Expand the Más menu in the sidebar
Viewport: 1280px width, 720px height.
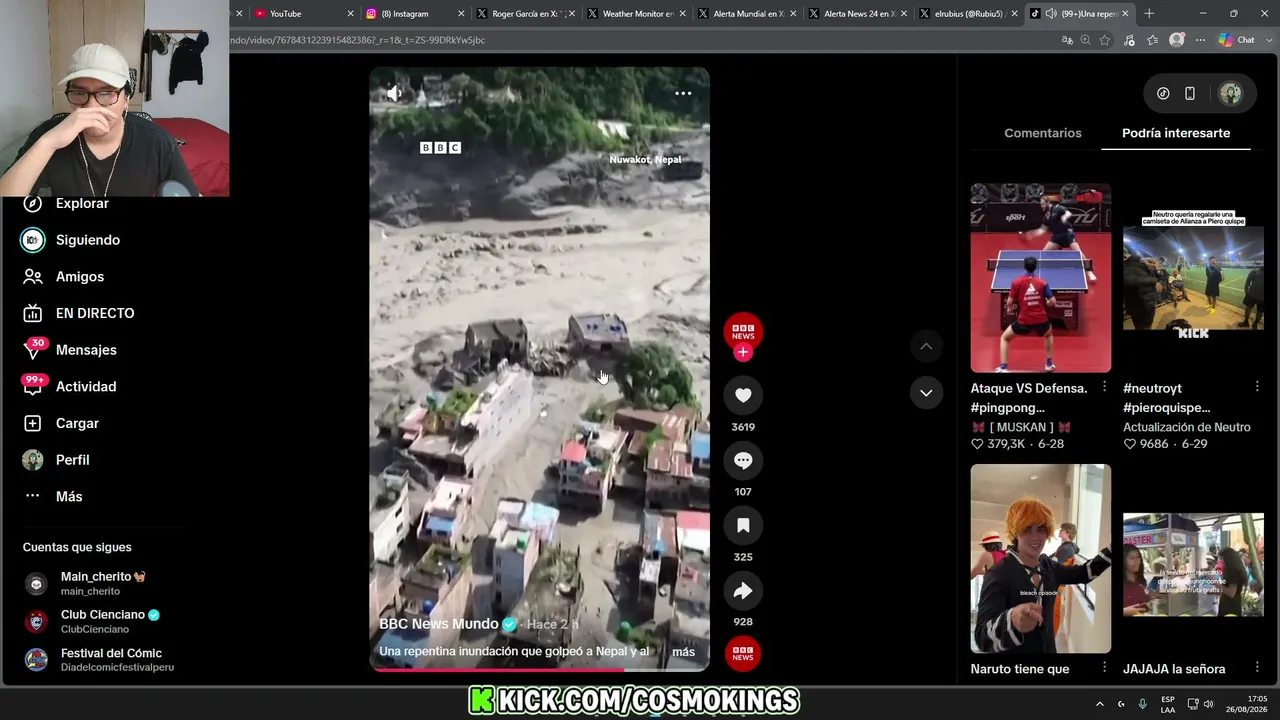[69, 497]
